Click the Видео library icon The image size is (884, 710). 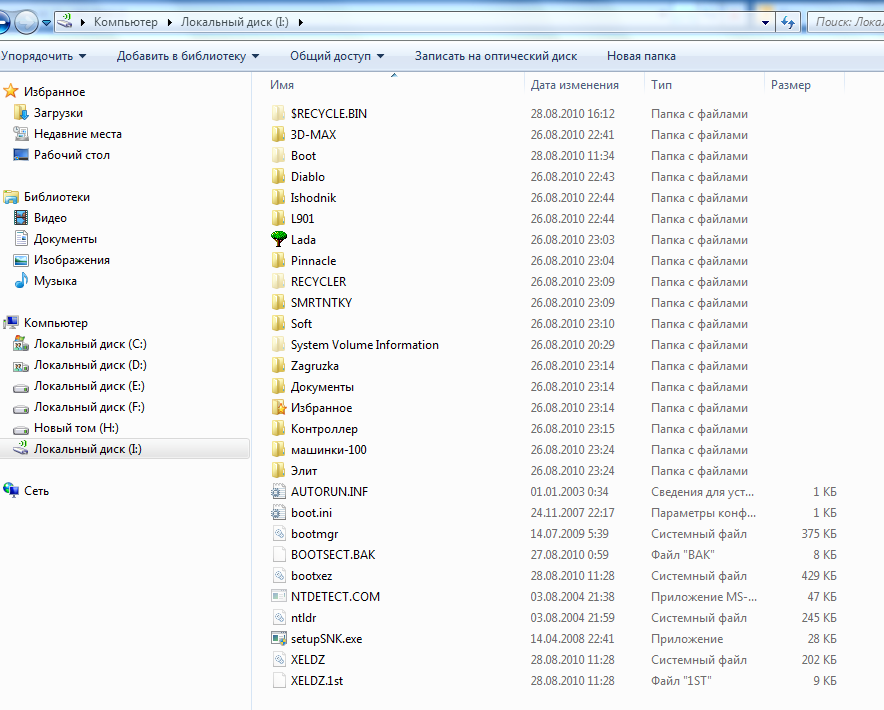point(21,218)
